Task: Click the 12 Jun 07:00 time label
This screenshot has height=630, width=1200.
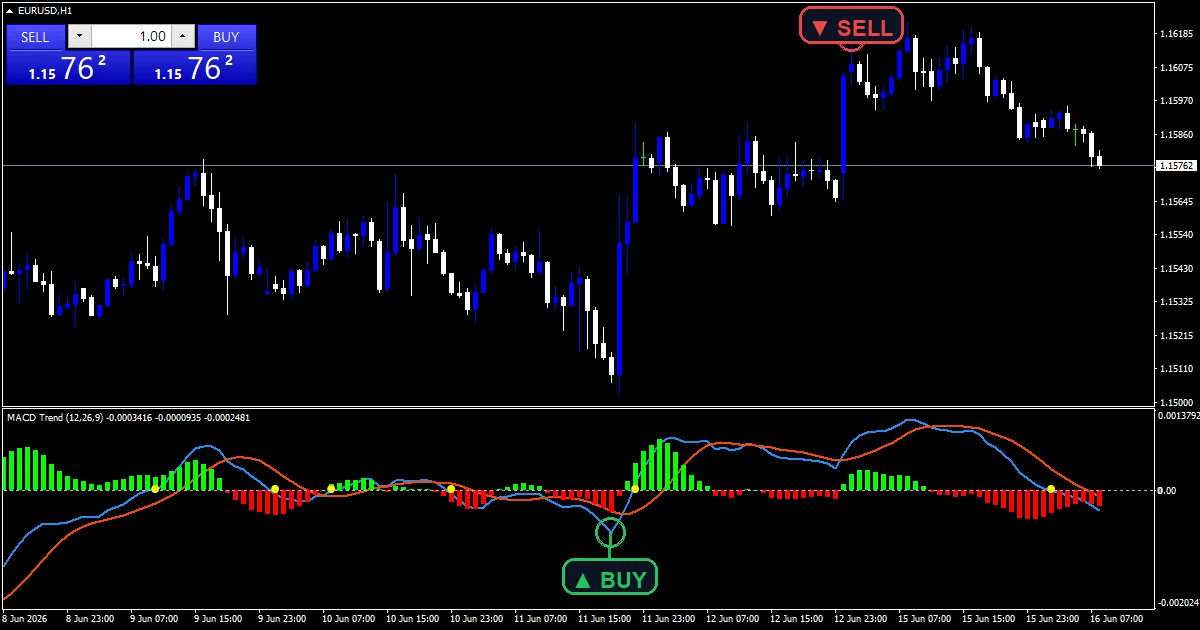Action: (x=732, y=619)
